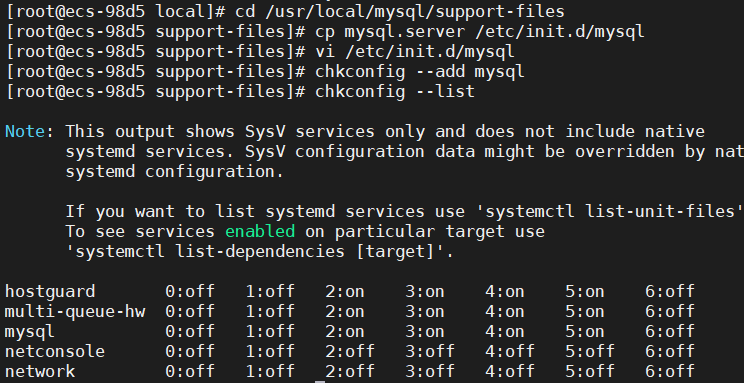Click the 'cd /usr/local/mysql/support-files' command

pos(400,12)
